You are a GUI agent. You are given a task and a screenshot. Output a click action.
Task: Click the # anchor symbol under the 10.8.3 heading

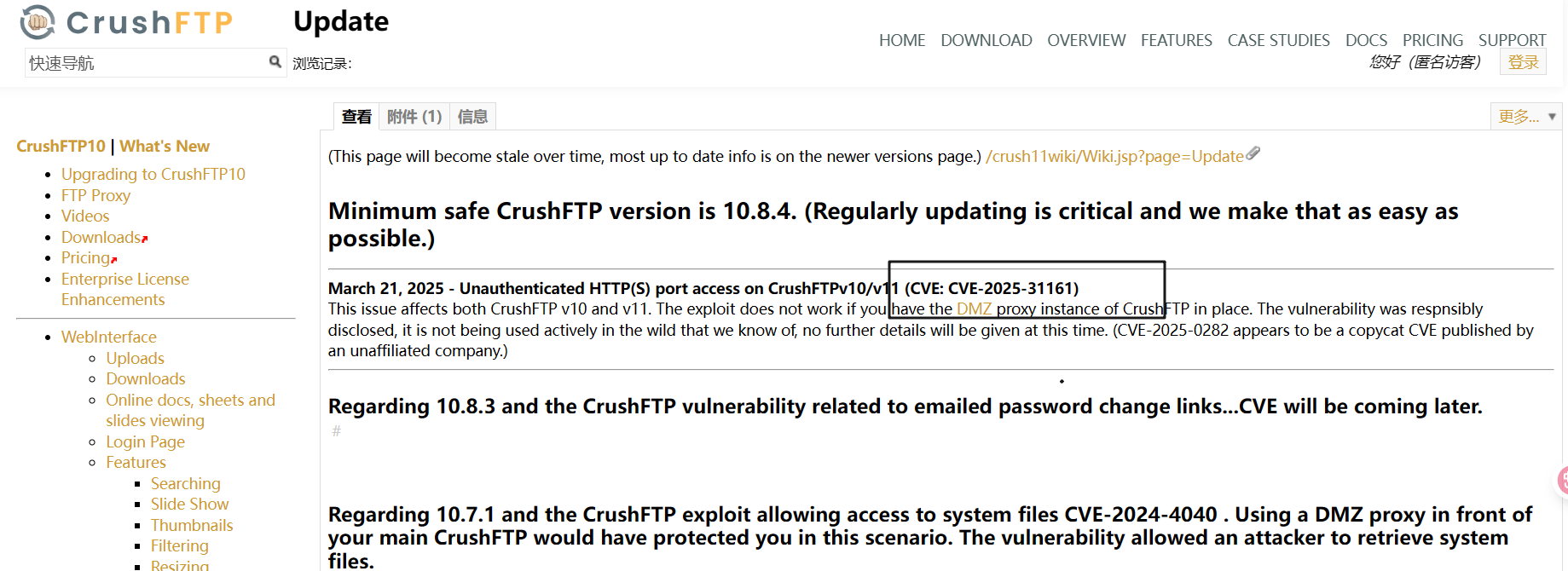(336, 431)
